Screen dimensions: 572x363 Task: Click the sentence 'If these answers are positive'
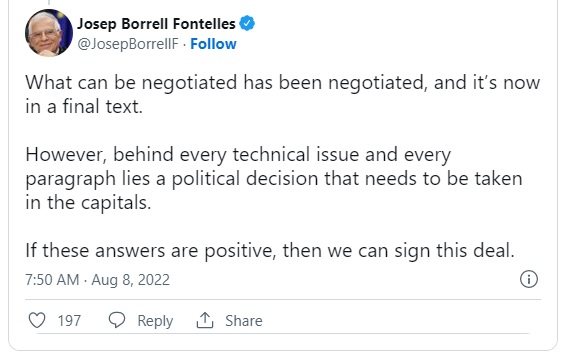tap(270, 251)
